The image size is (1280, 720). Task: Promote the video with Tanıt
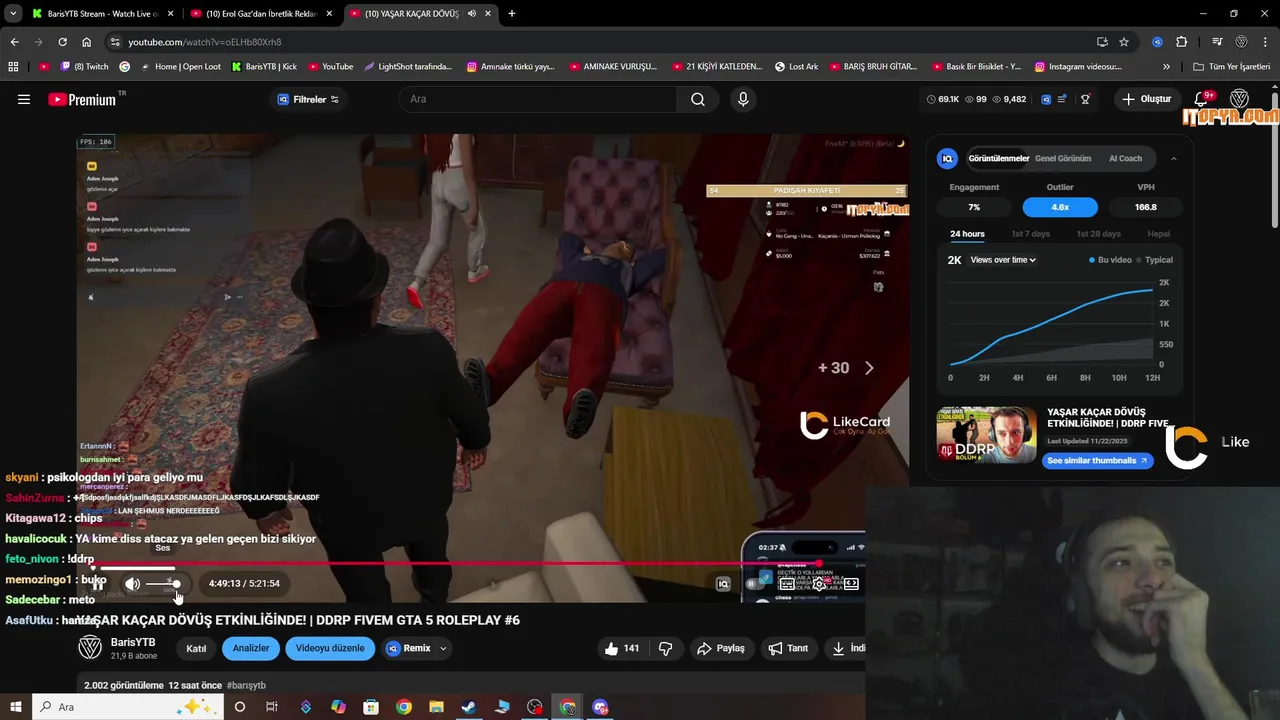[788, 648]
